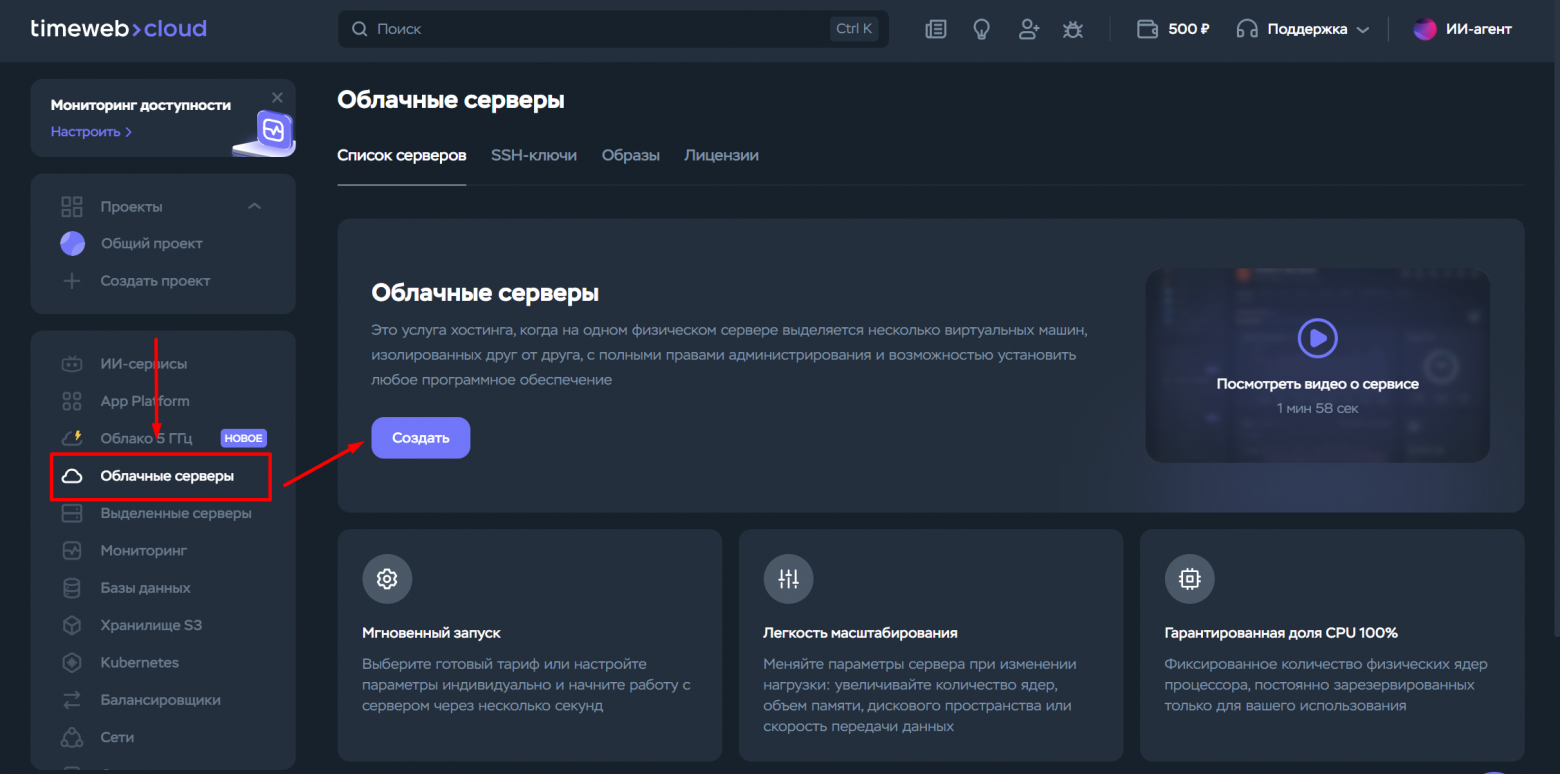
Task: Click the Создать button
Action: coord(421,438)
